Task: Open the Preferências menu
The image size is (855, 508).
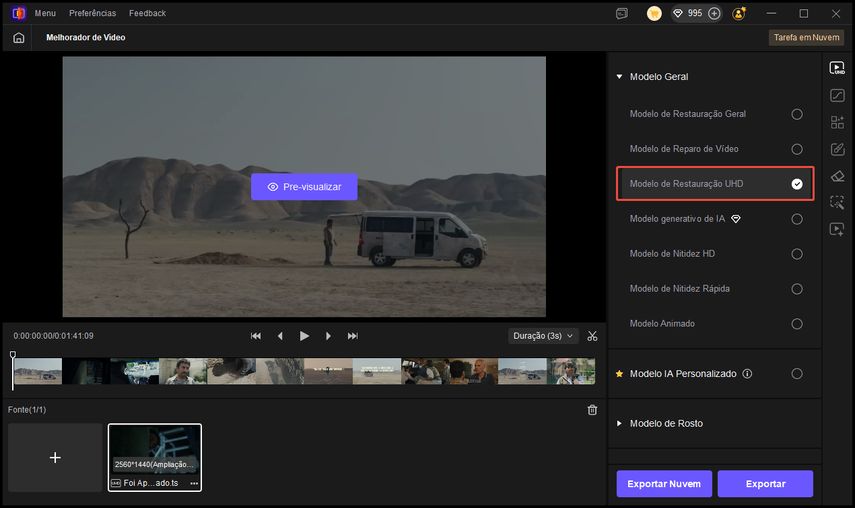Action: coord(92,14)
